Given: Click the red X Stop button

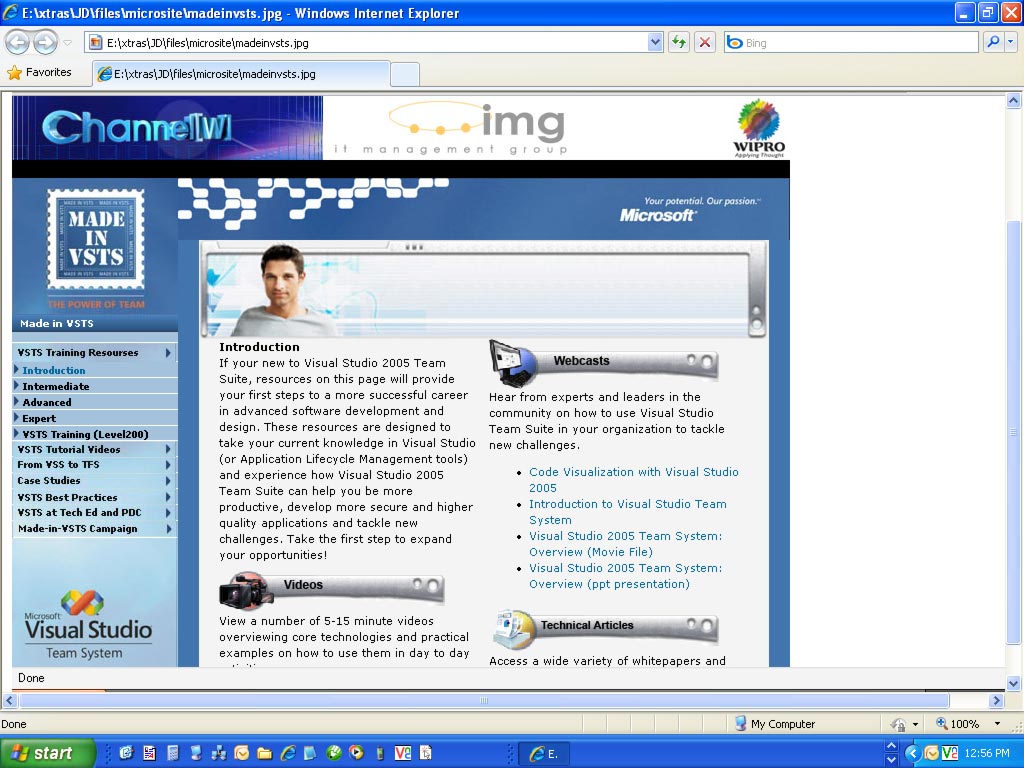Looking at the screenshot, I should coord(705,42).
